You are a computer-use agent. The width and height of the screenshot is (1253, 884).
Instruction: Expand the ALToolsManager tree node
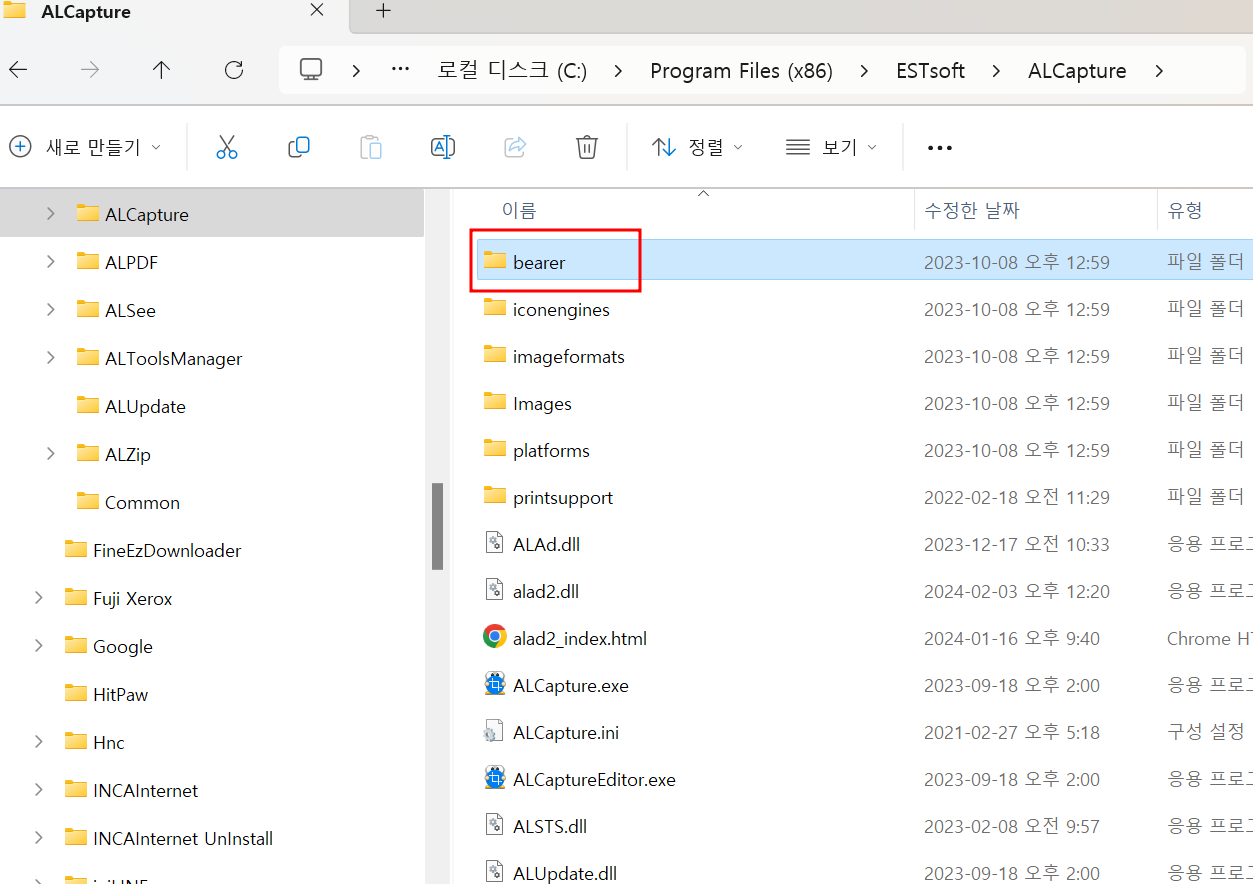50,357
